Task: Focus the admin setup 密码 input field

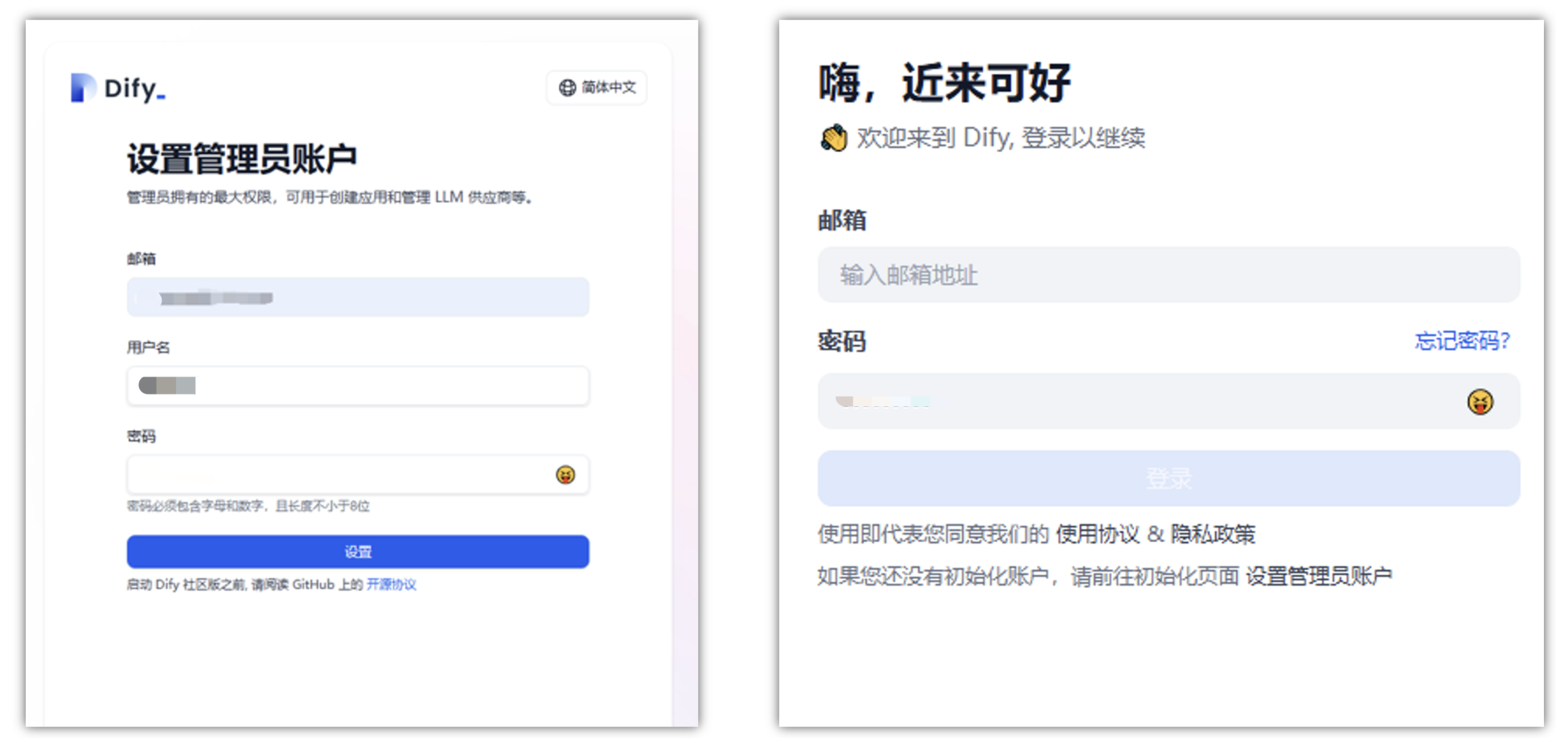Action: click(x=338, y=475)
